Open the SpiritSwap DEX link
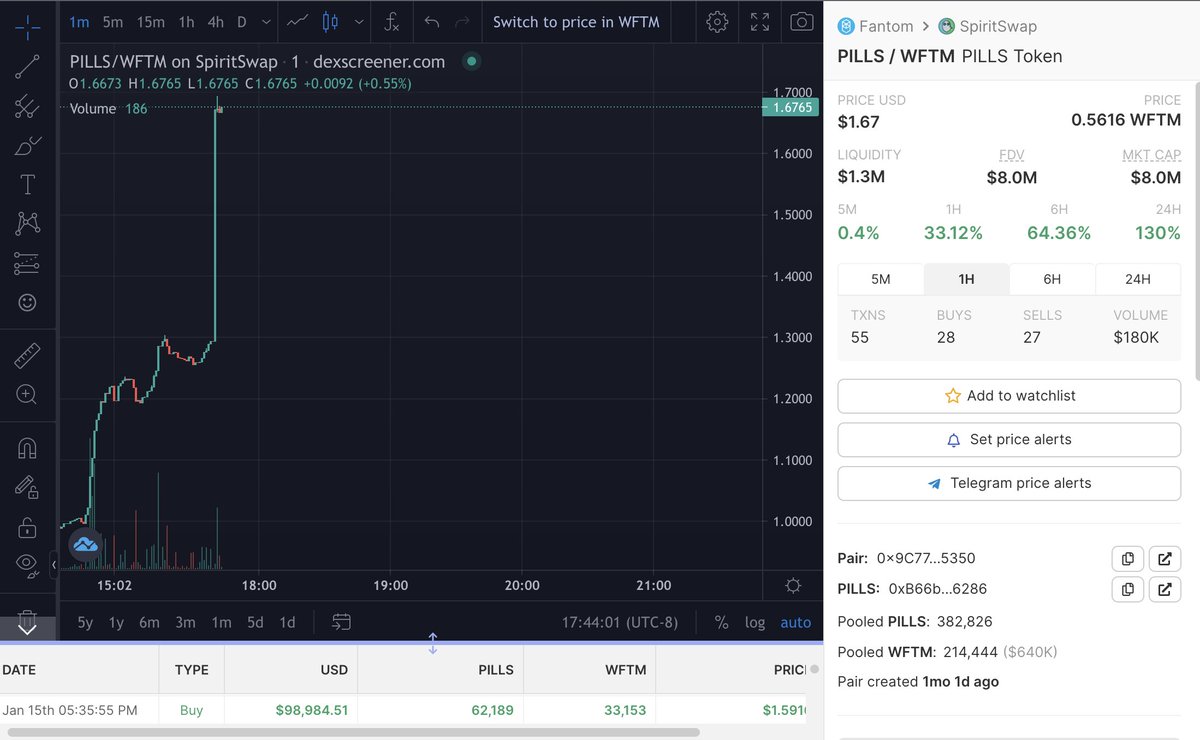This screenshot has height=740, width=1200. (987, 26)
